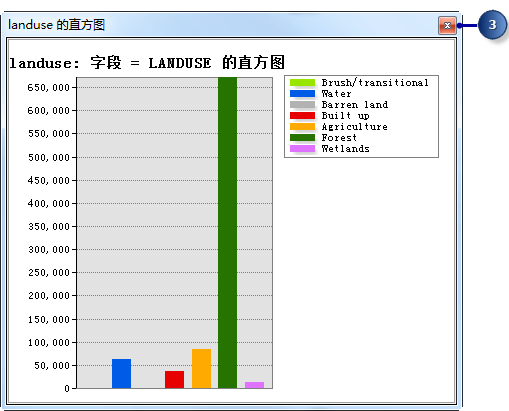The image size is (509, 411).
Task: Click the '500,000' axis label
Action: point(49,157)
